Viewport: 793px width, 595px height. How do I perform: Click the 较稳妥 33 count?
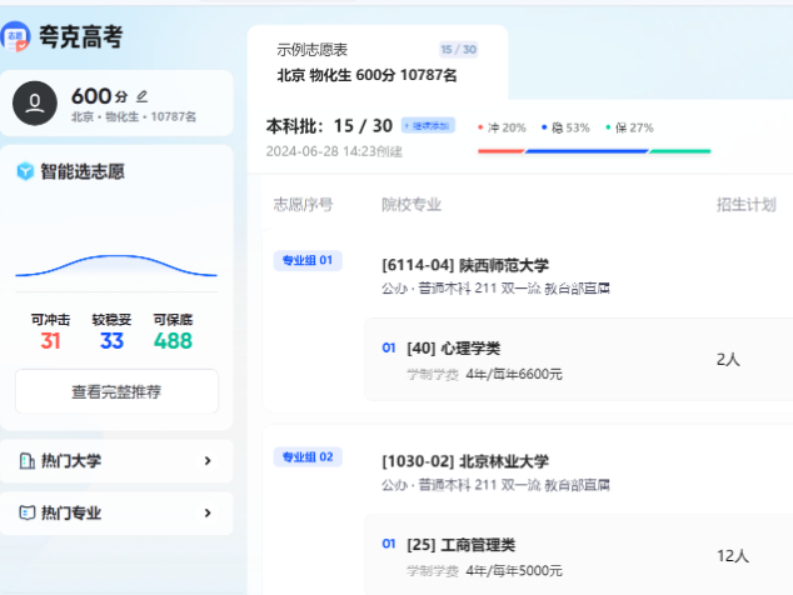(111, 332)
